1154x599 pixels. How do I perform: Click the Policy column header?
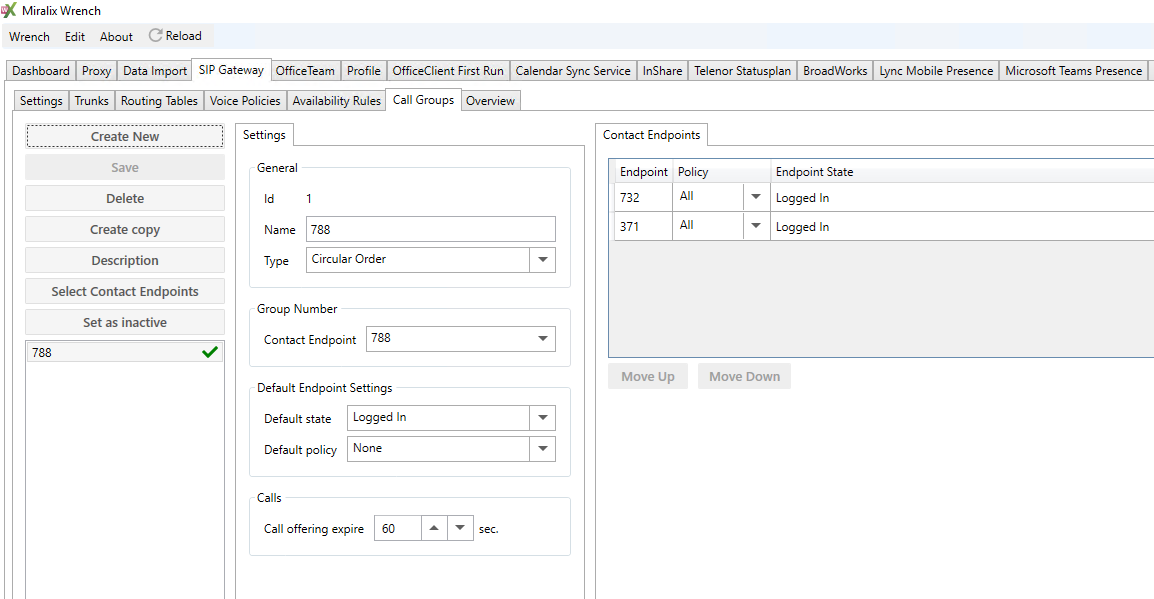pyautogui.click(x=721, y=171)
